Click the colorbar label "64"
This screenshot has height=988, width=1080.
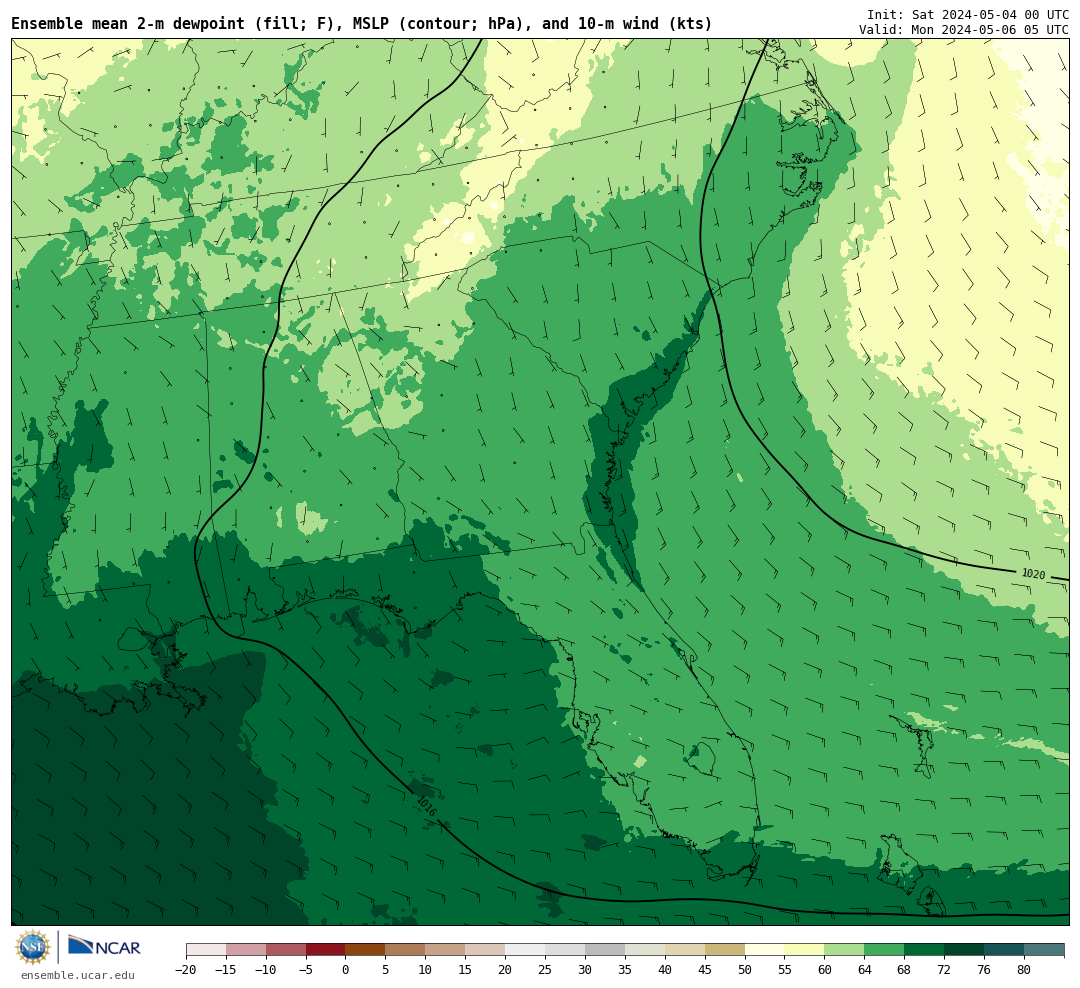tap(865, 970)
